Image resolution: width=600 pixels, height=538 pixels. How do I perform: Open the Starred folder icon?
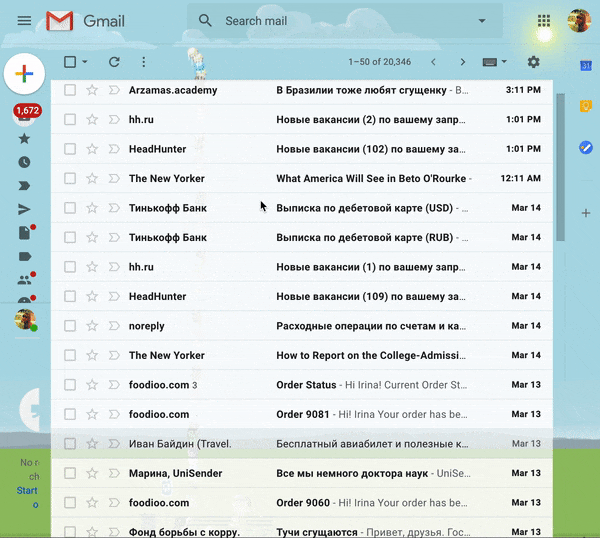(x=24, y=139)
